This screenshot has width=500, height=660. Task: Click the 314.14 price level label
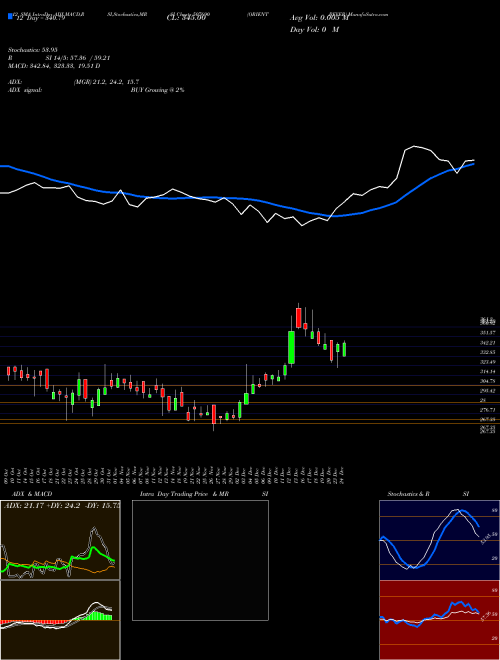click(x=489, y=372)
